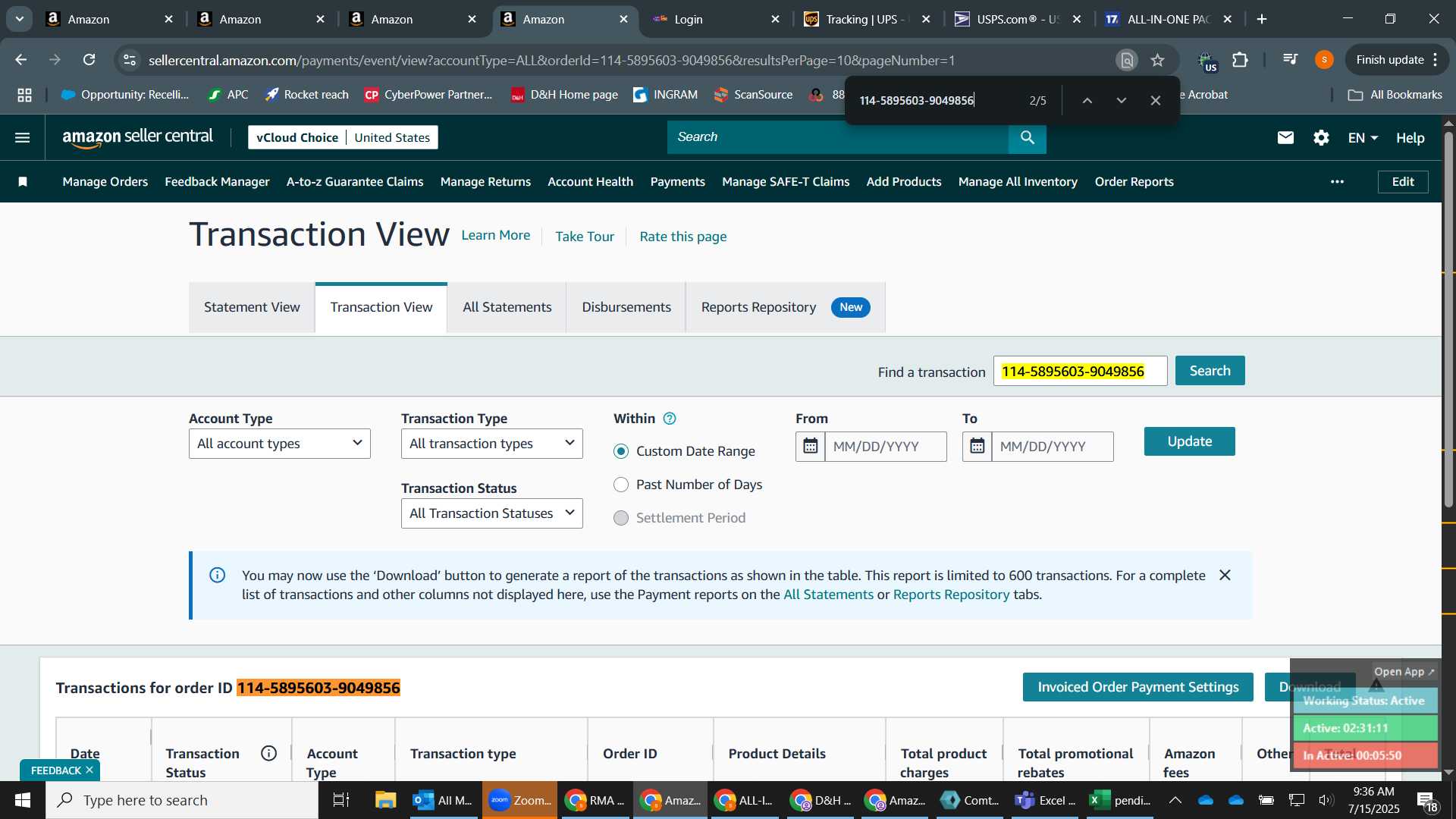Open the more options ellipsis in nav bar
This screenshot has height=819, width=1456.
(x=1337, y=181)
